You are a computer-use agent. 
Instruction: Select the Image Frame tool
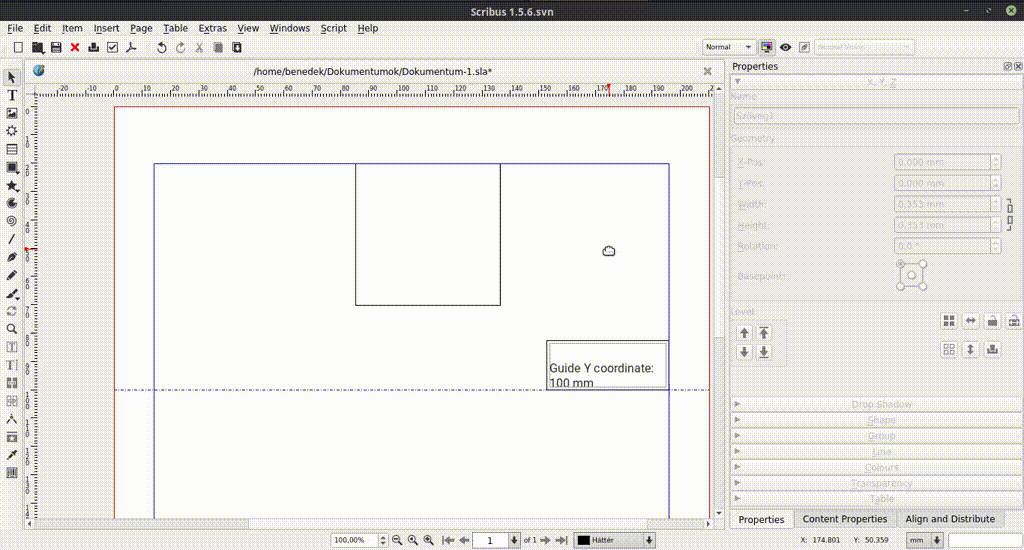12,113
